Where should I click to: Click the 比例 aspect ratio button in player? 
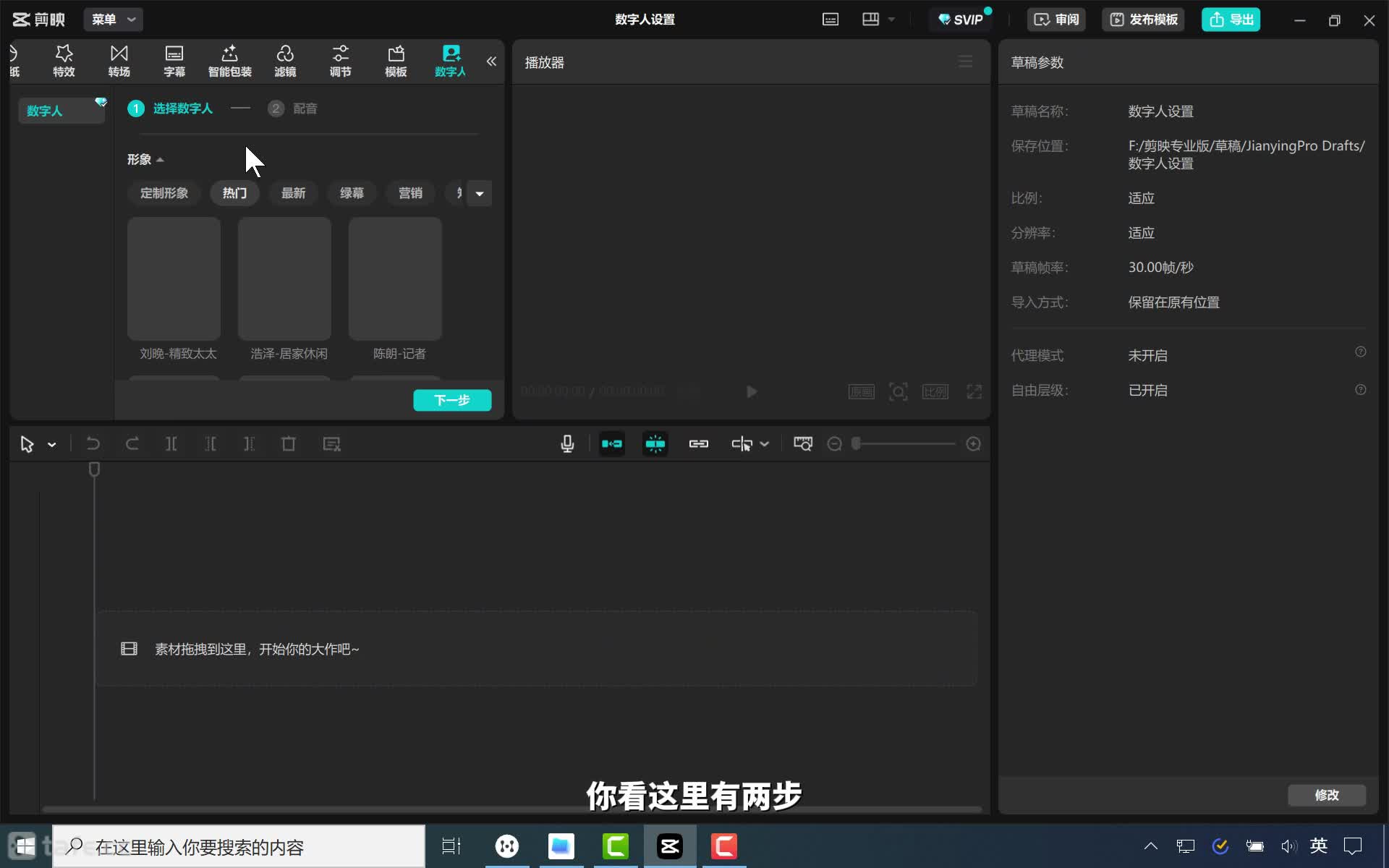935,392
